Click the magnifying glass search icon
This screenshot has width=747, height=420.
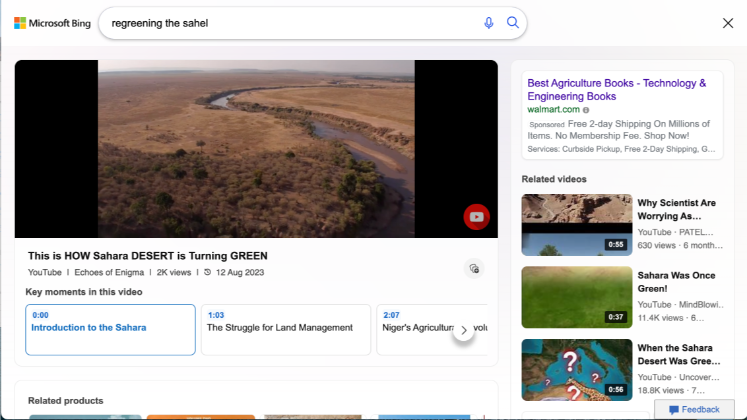pos(513,23)
